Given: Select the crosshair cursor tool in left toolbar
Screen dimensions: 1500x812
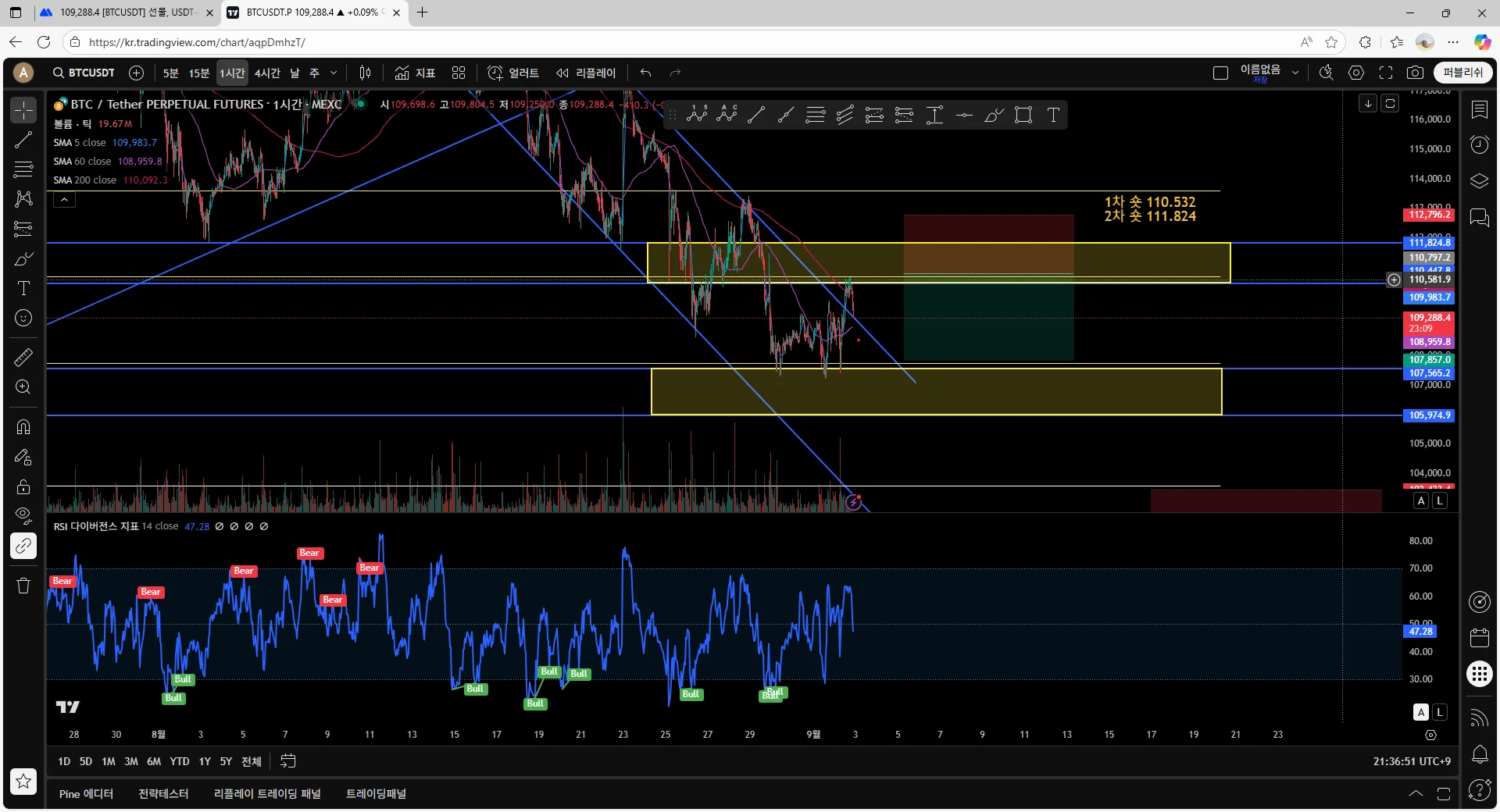Looking at the screenshot, I should 23,110.
